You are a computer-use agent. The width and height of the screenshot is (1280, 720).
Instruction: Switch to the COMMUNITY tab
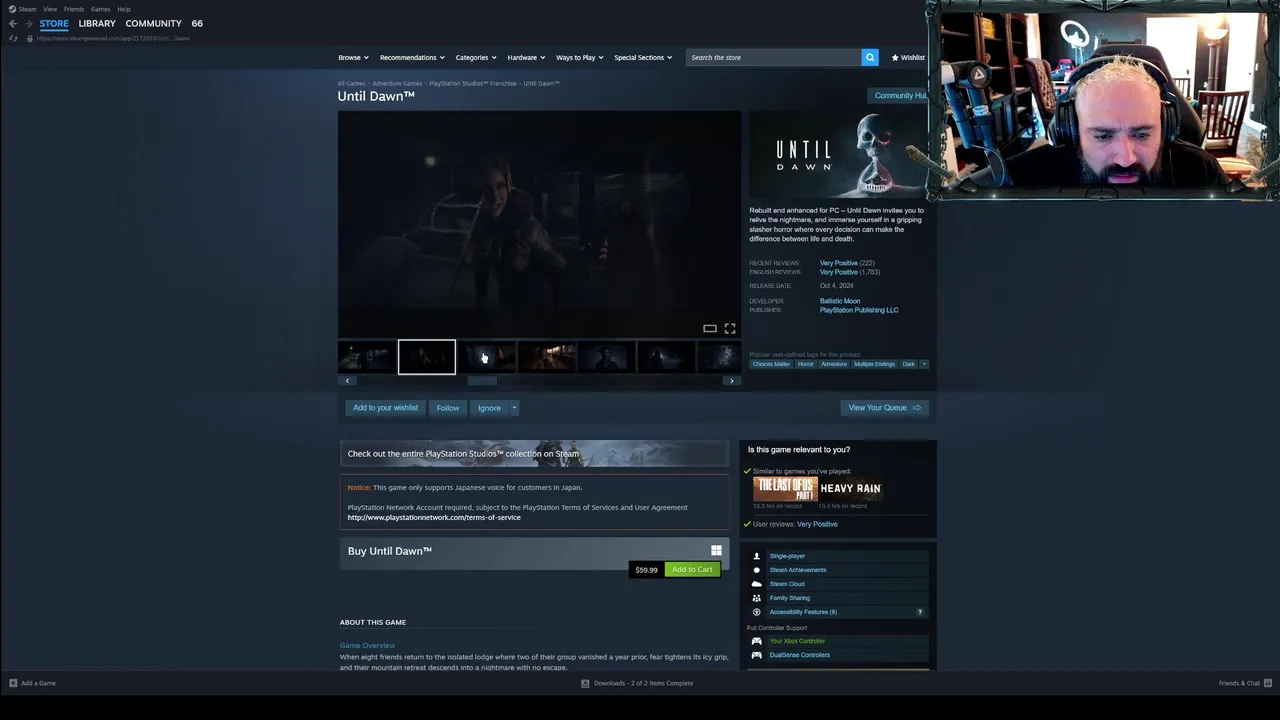click(153, 23)
